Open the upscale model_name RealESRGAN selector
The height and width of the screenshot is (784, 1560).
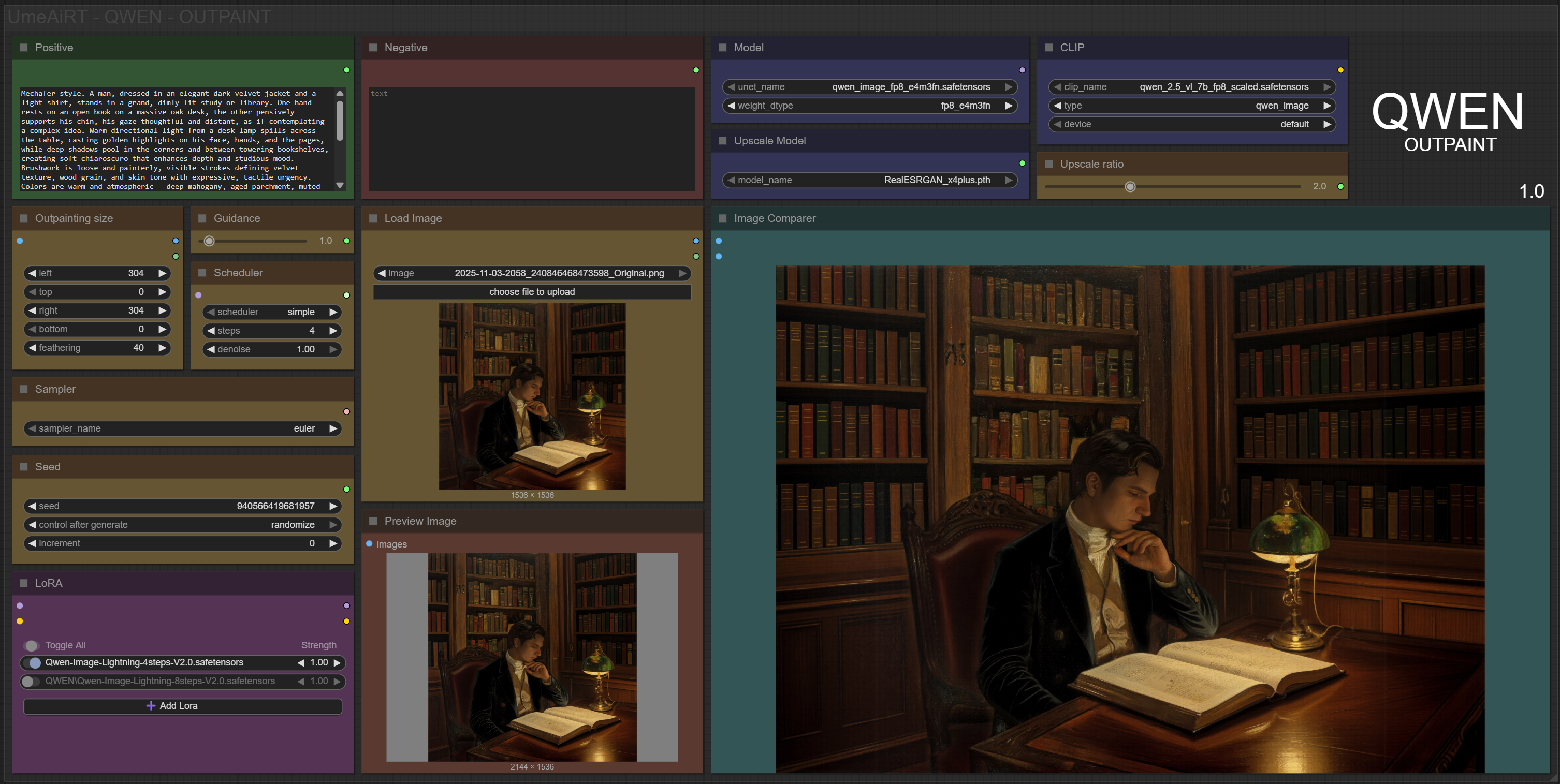pos(870,180)
